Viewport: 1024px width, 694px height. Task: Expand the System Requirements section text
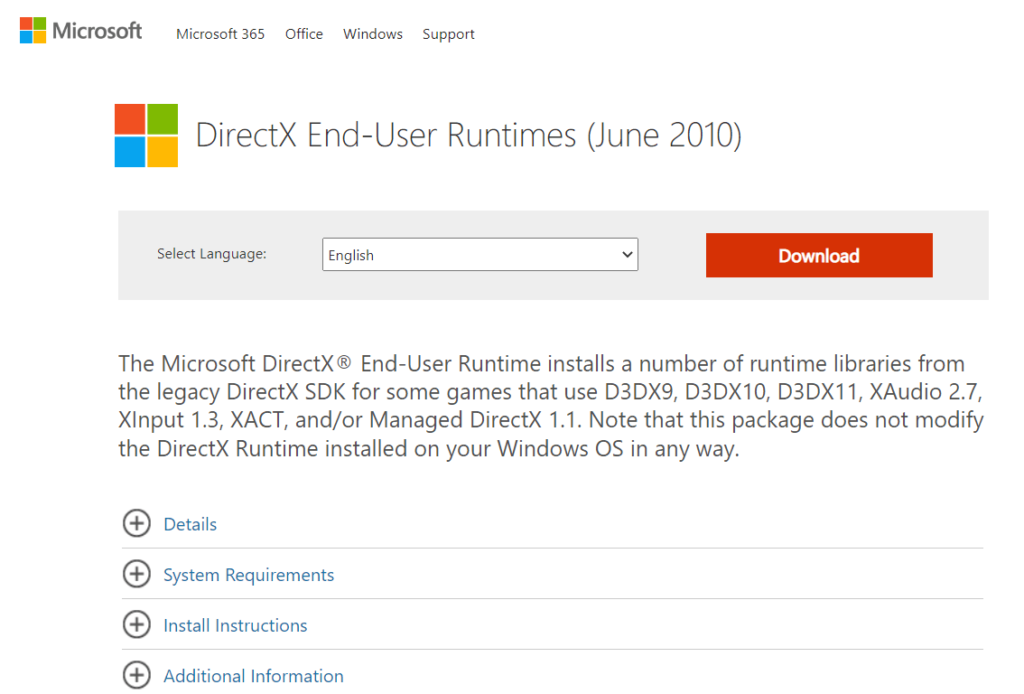(249, 575)
